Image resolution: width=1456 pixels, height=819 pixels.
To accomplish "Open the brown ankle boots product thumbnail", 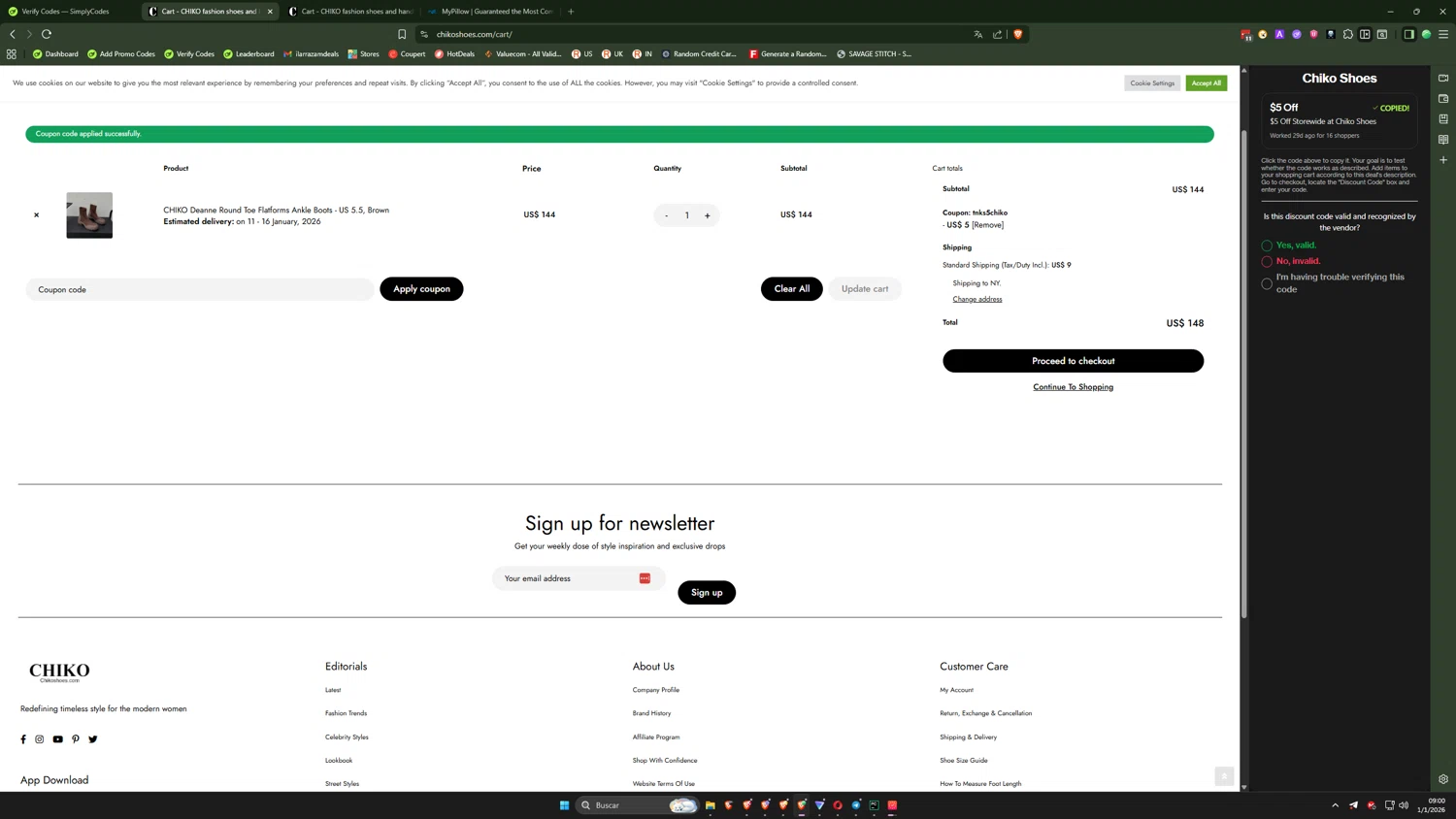I will pos(89,215).
